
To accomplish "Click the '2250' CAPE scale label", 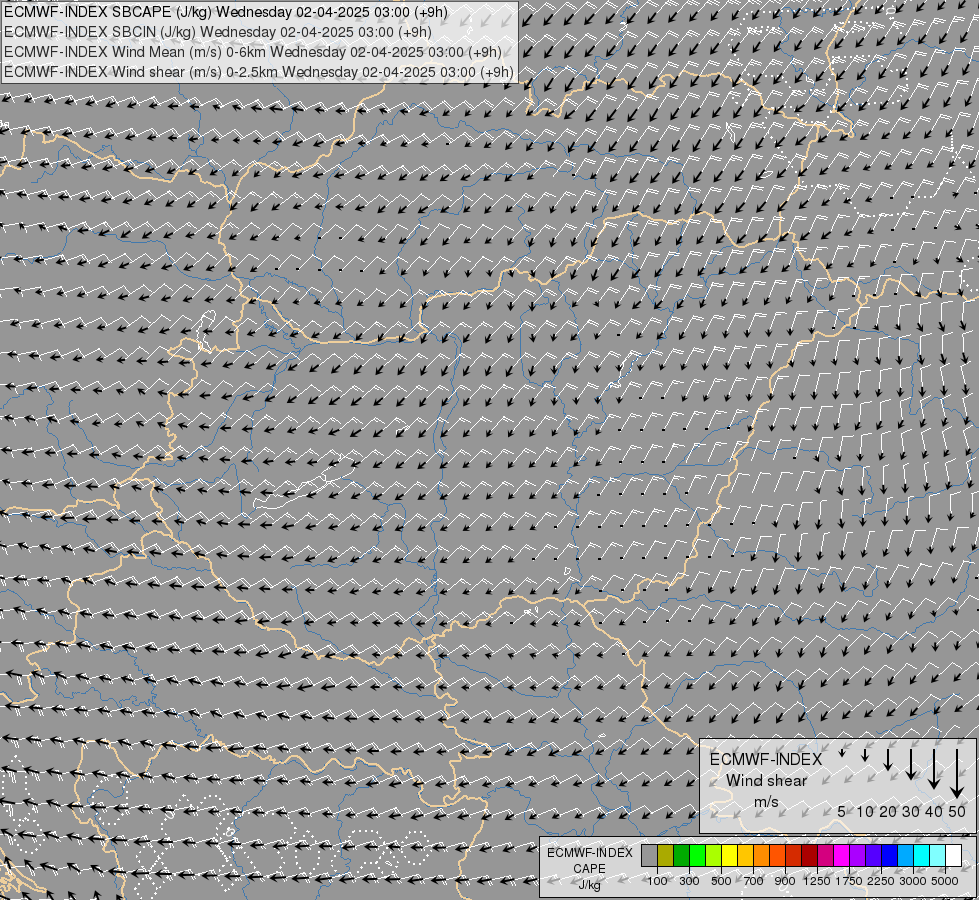I will 882,881.
